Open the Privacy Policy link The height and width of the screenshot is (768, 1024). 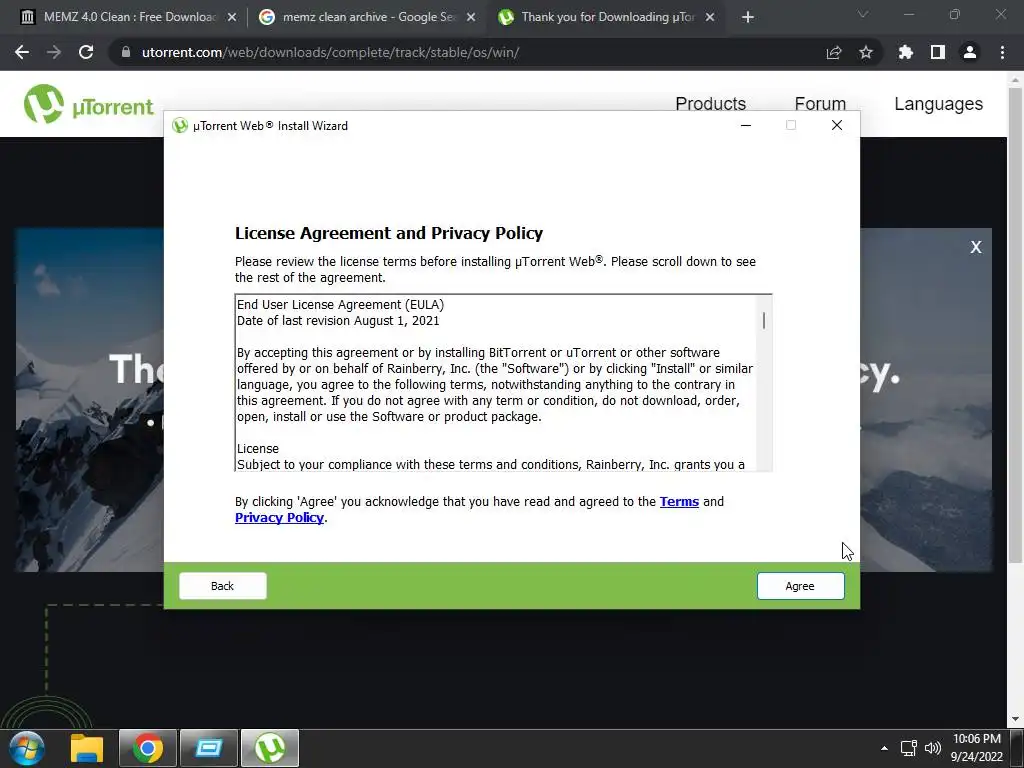(280, 518)
